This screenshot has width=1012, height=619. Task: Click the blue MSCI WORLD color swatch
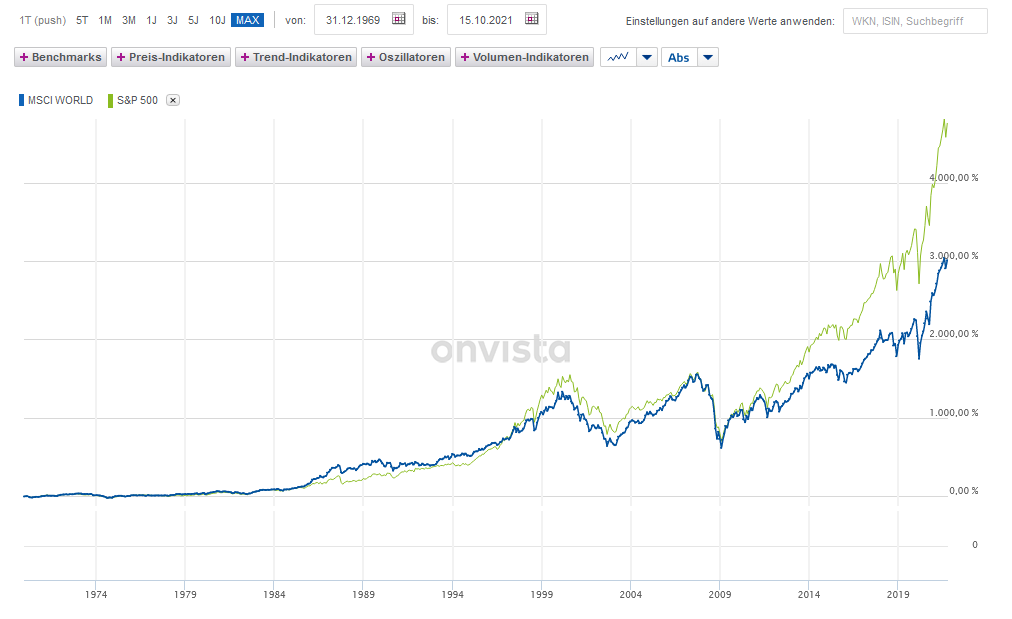tap(21, 100)
